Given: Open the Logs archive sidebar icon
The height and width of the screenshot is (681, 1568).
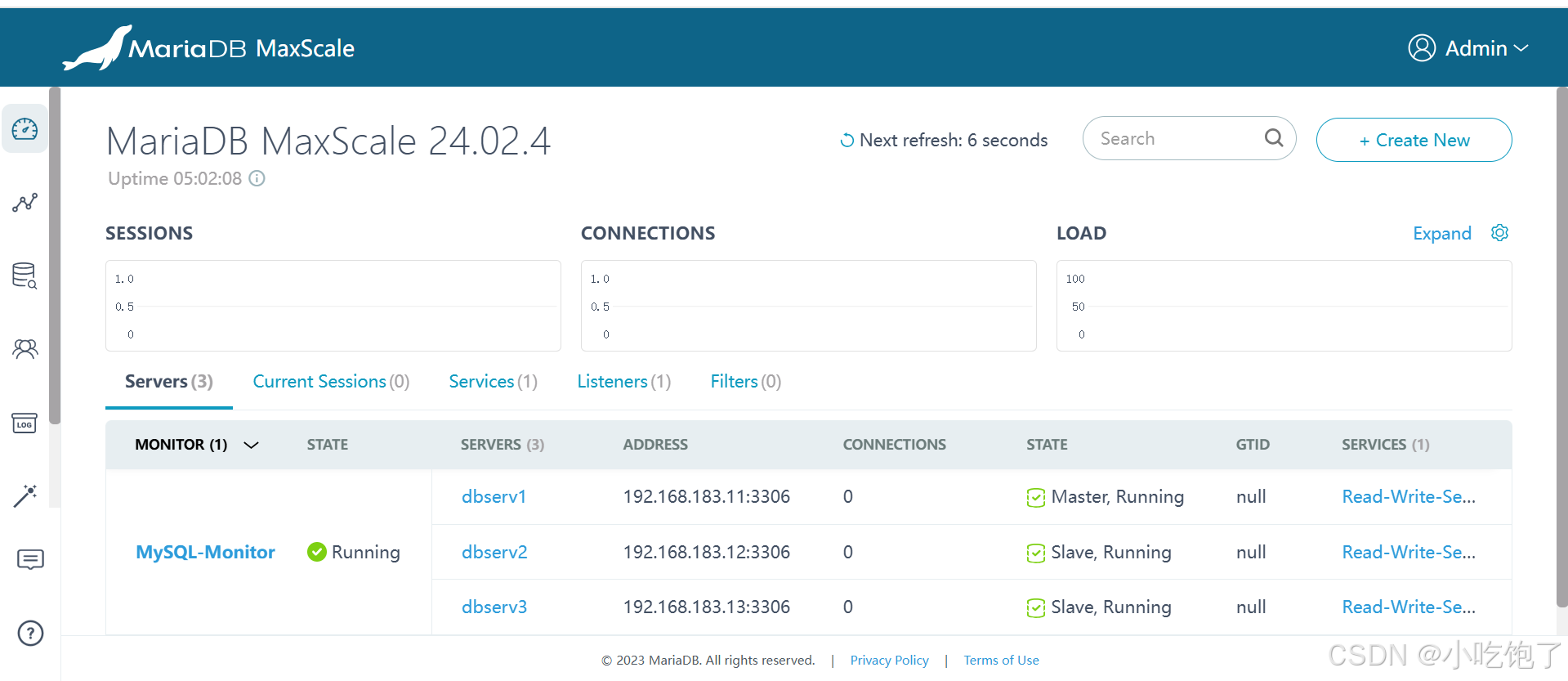Looking at the screenshot, I should 25,423.
